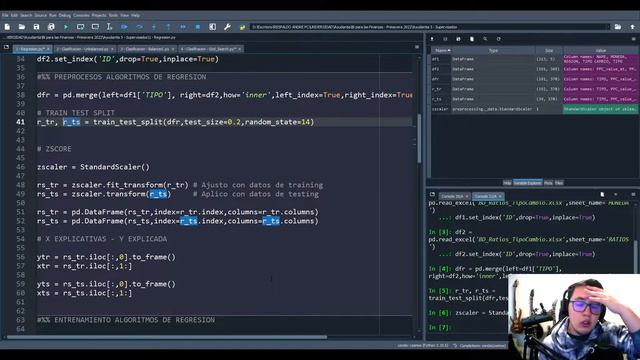
Task: Show the Variable Explorer pane tab
Action: (527, 183)
